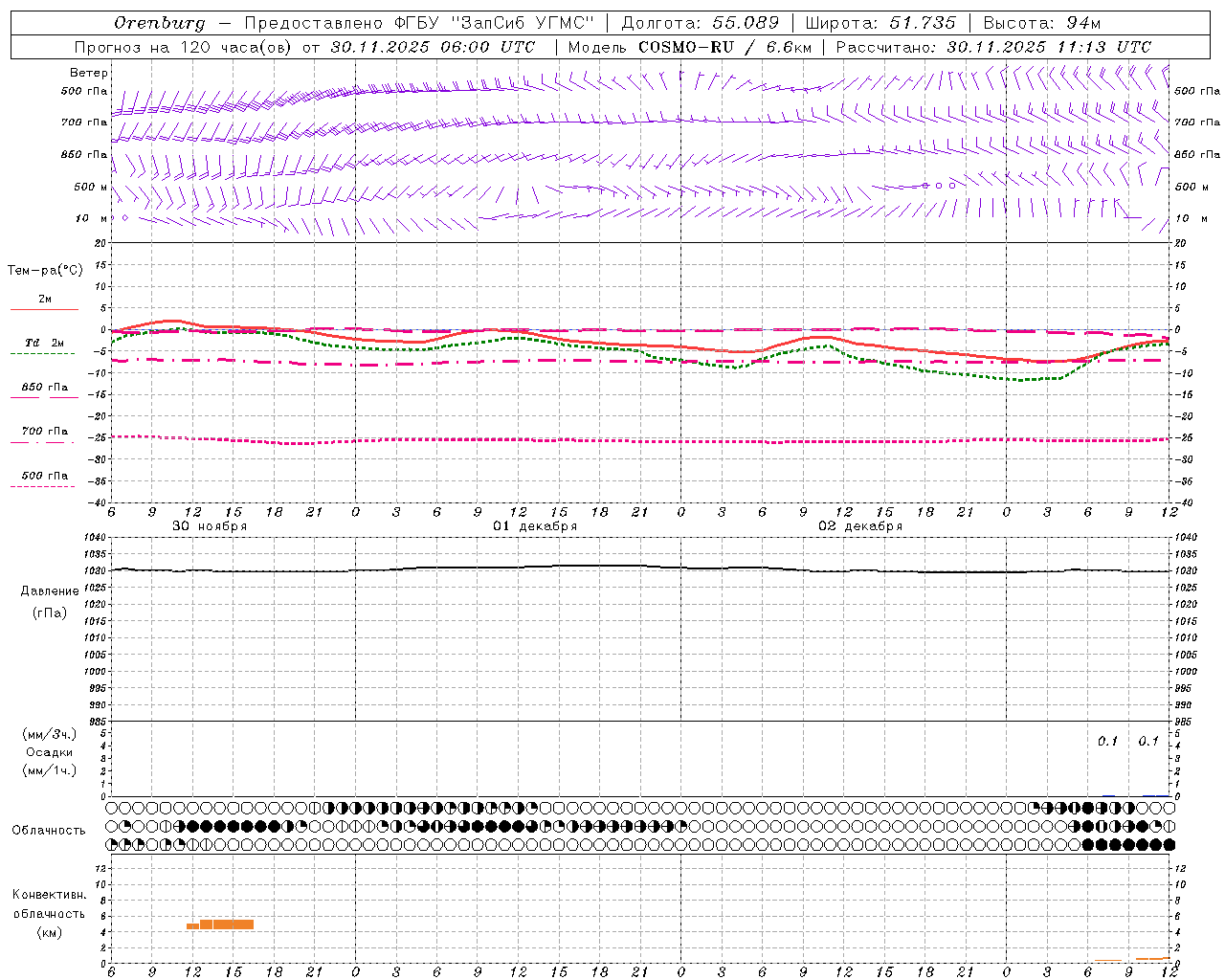
Task: Click the first 0.1 precipitation value
Action: (x=1107, y=742)
